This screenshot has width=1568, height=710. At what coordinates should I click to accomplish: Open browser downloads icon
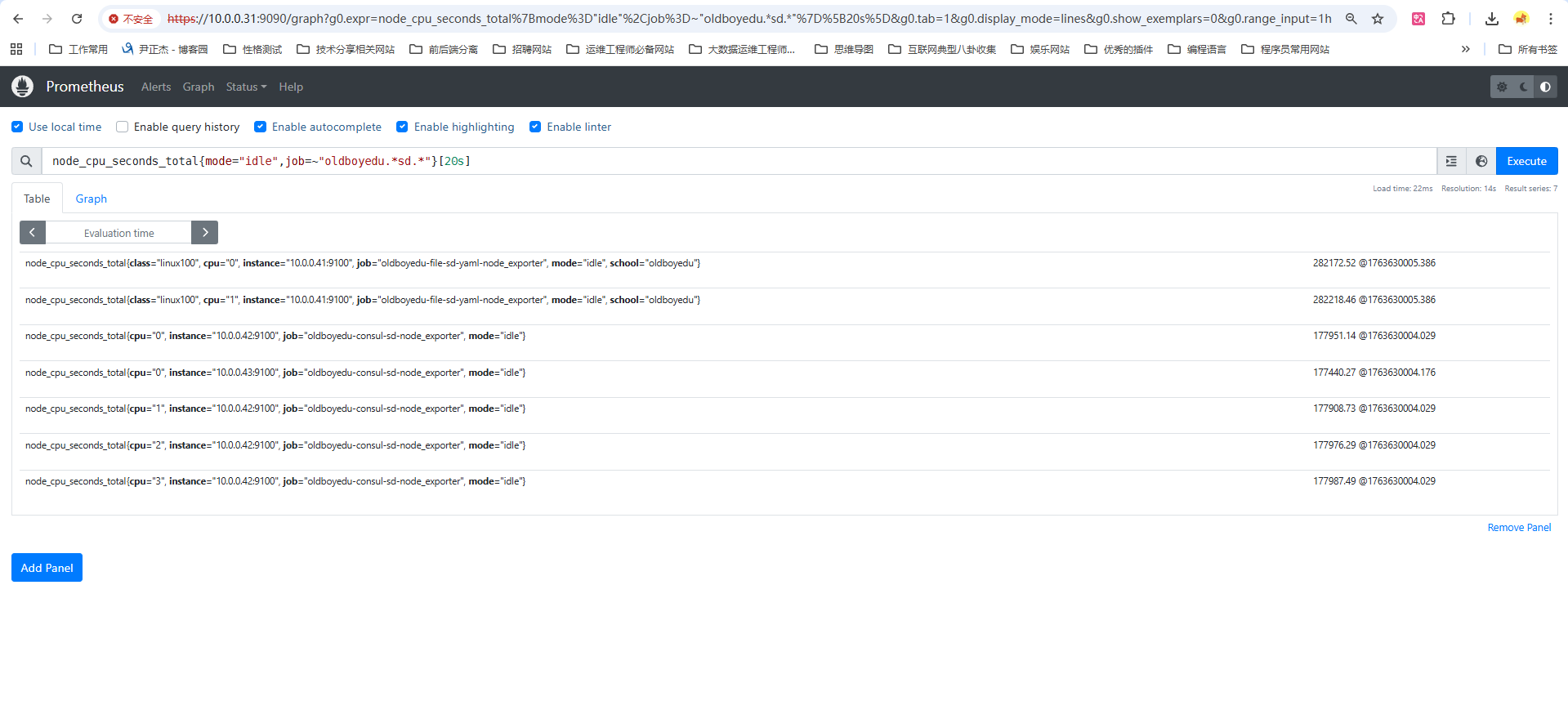(x=1492, y=19)
